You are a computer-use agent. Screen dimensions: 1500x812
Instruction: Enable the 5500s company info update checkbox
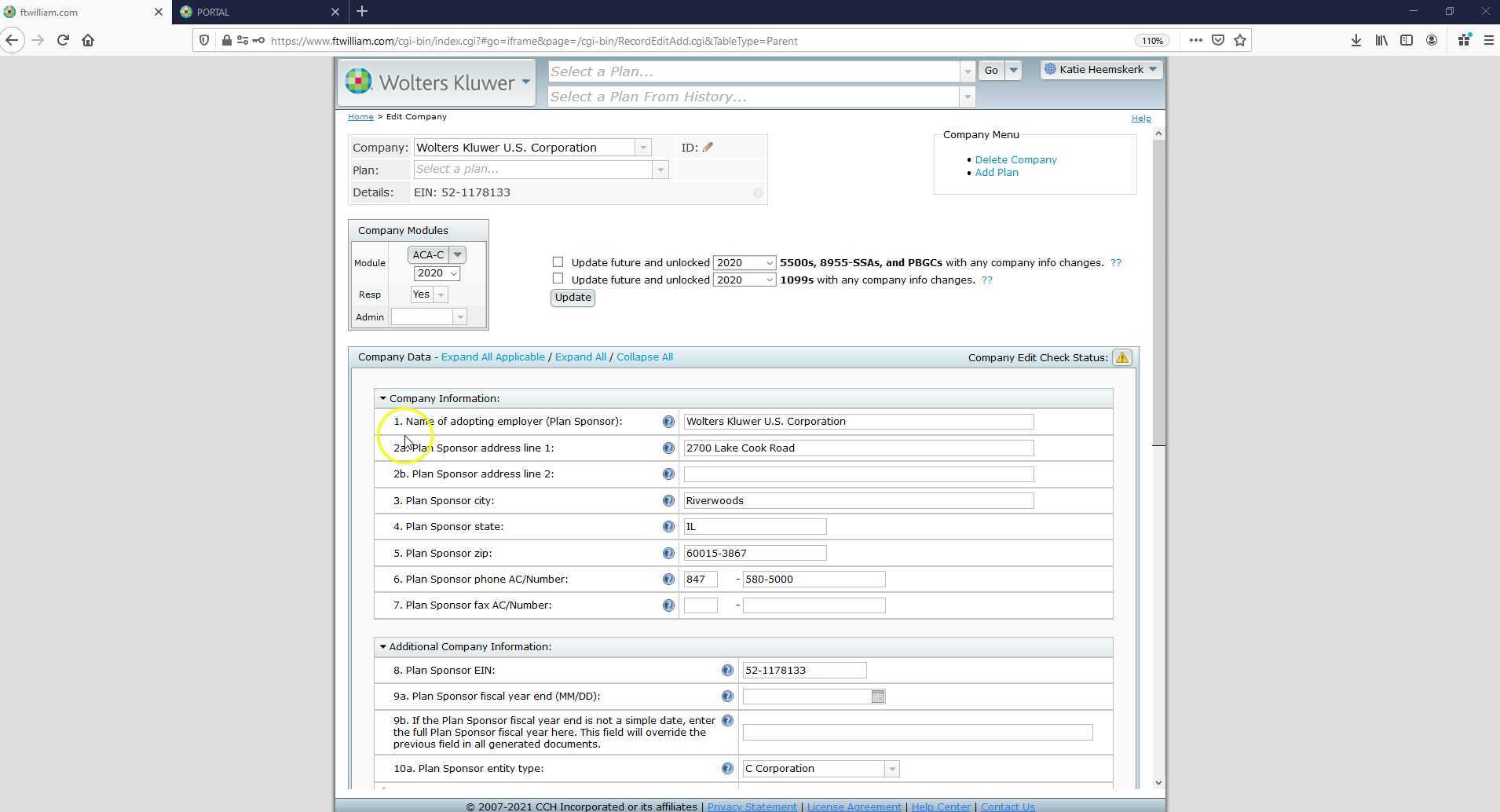[x=558, y=262]
